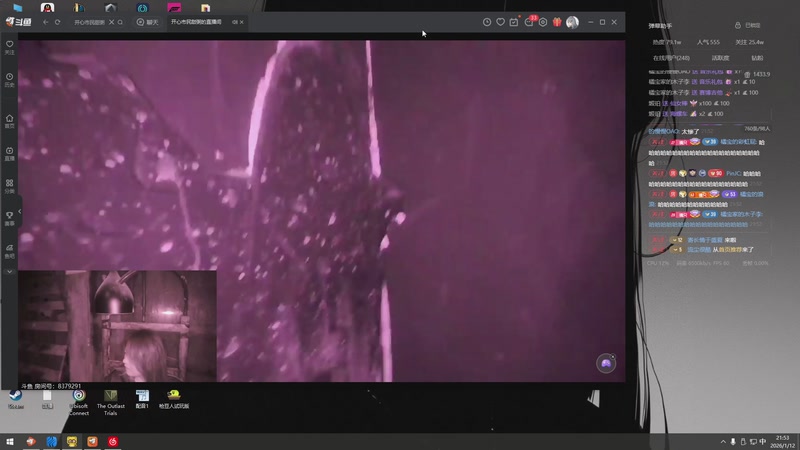
Task: Open watch history clock icon in header
Action: 487,22
